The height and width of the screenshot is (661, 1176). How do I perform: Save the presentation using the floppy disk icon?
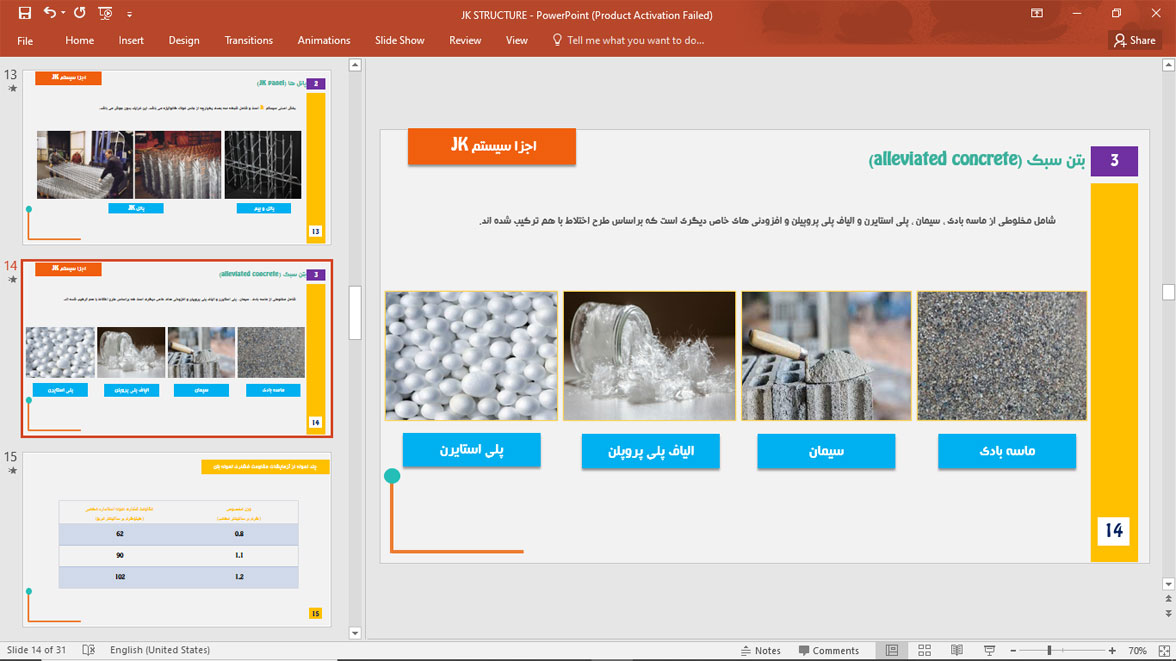[x=25, y=13]
